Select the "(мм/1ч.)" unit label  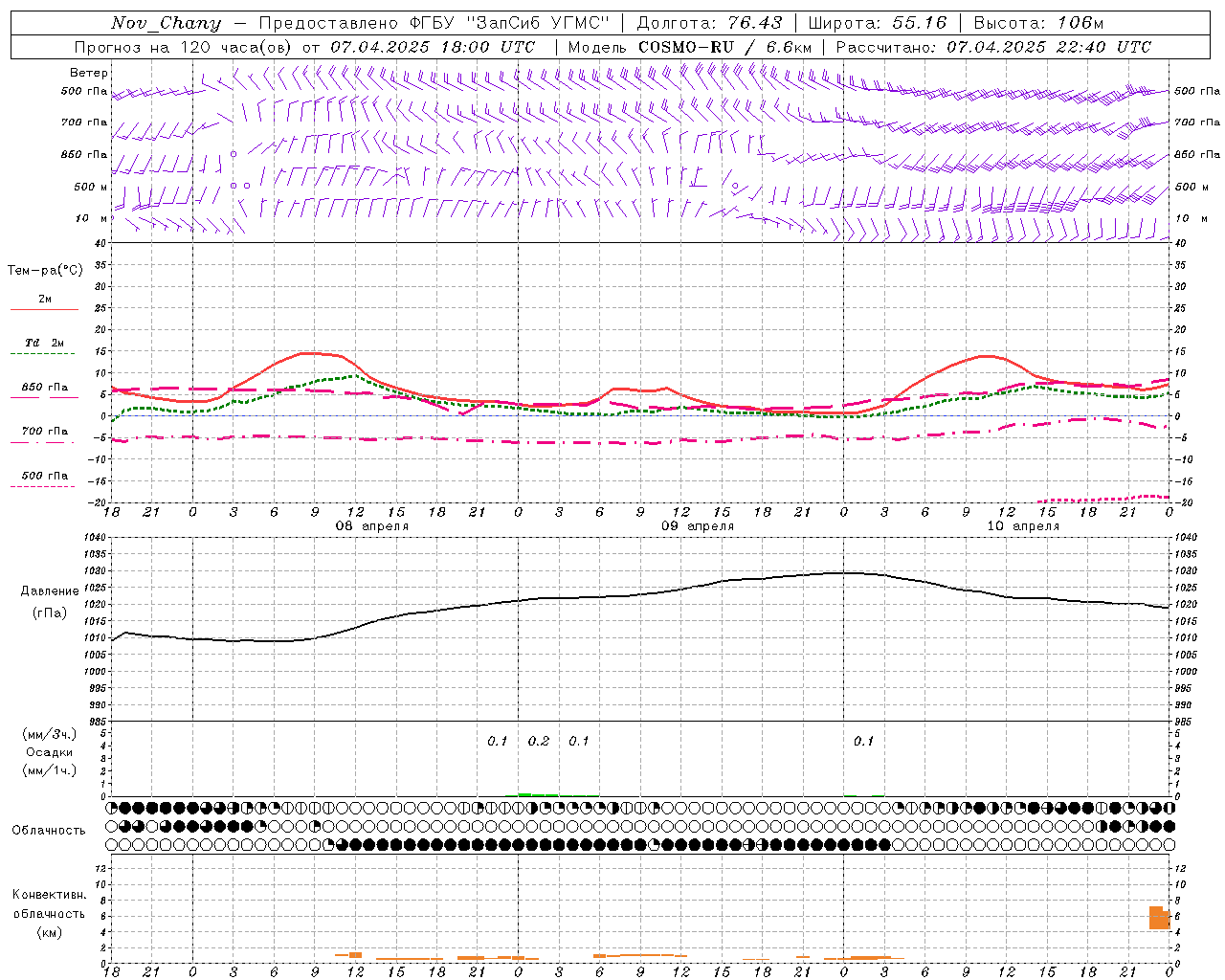(50, 770)
